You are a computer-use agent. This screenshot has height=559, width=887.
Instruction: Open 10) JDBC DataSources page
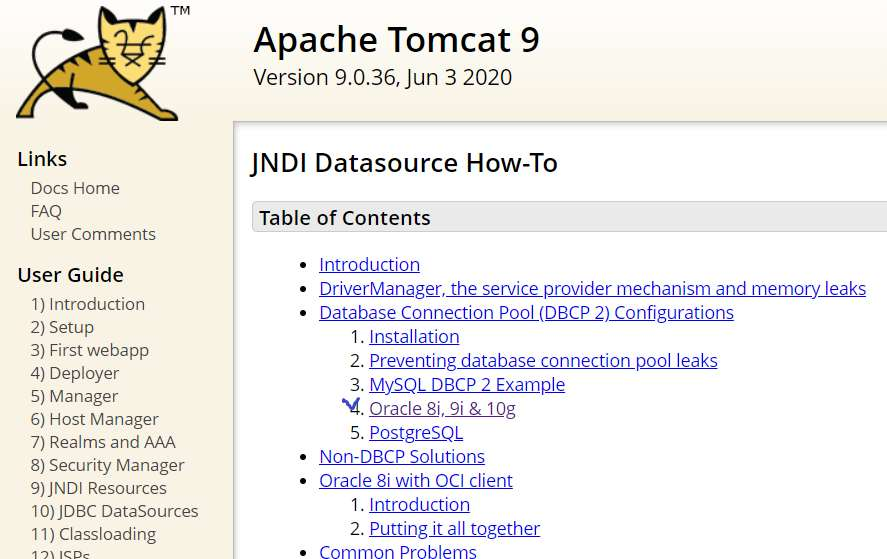pyautogui.click(x=114, y=511)
